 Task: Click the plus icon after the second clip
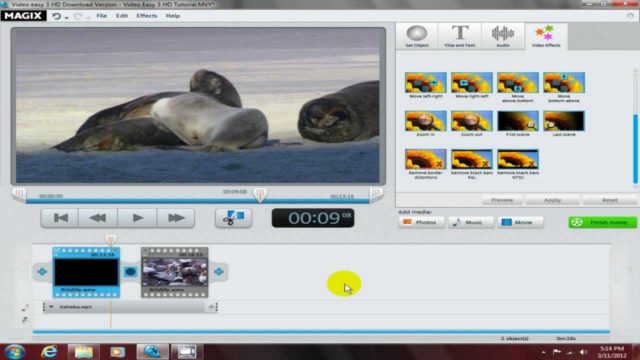tap(219, 271)
